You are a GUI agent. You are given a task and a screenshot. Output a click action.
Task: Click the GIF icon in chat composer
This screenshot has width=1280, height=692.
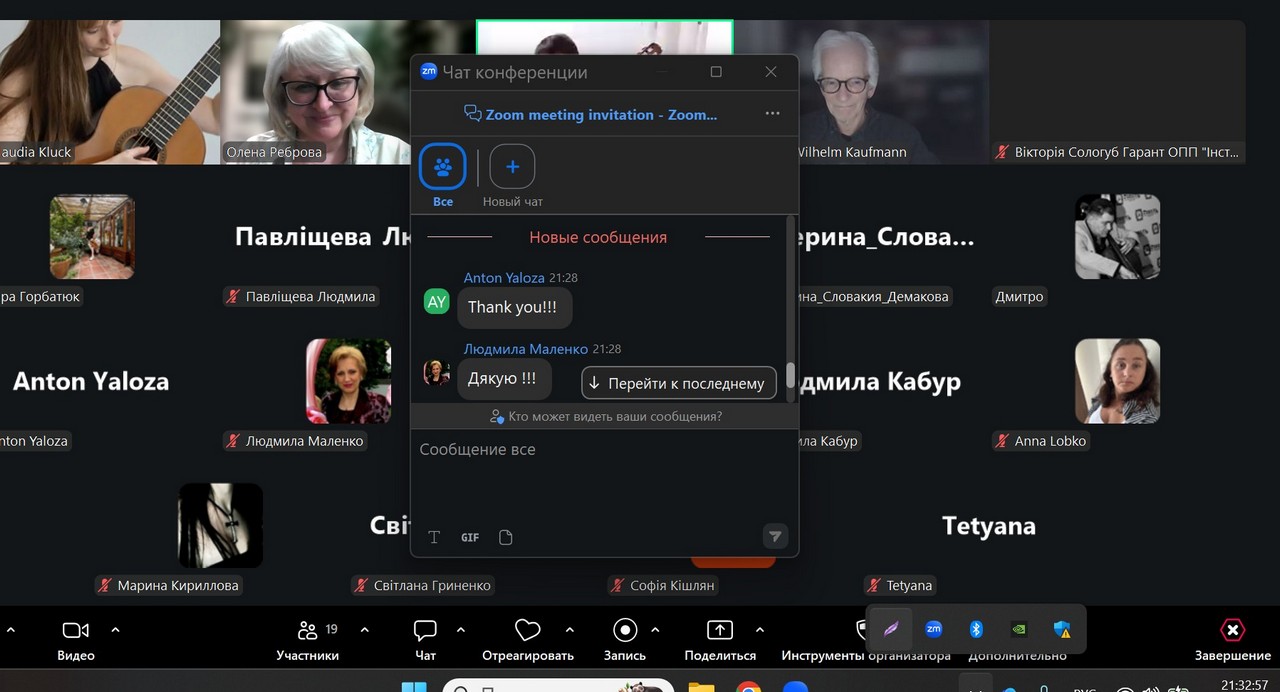[470, 537]
